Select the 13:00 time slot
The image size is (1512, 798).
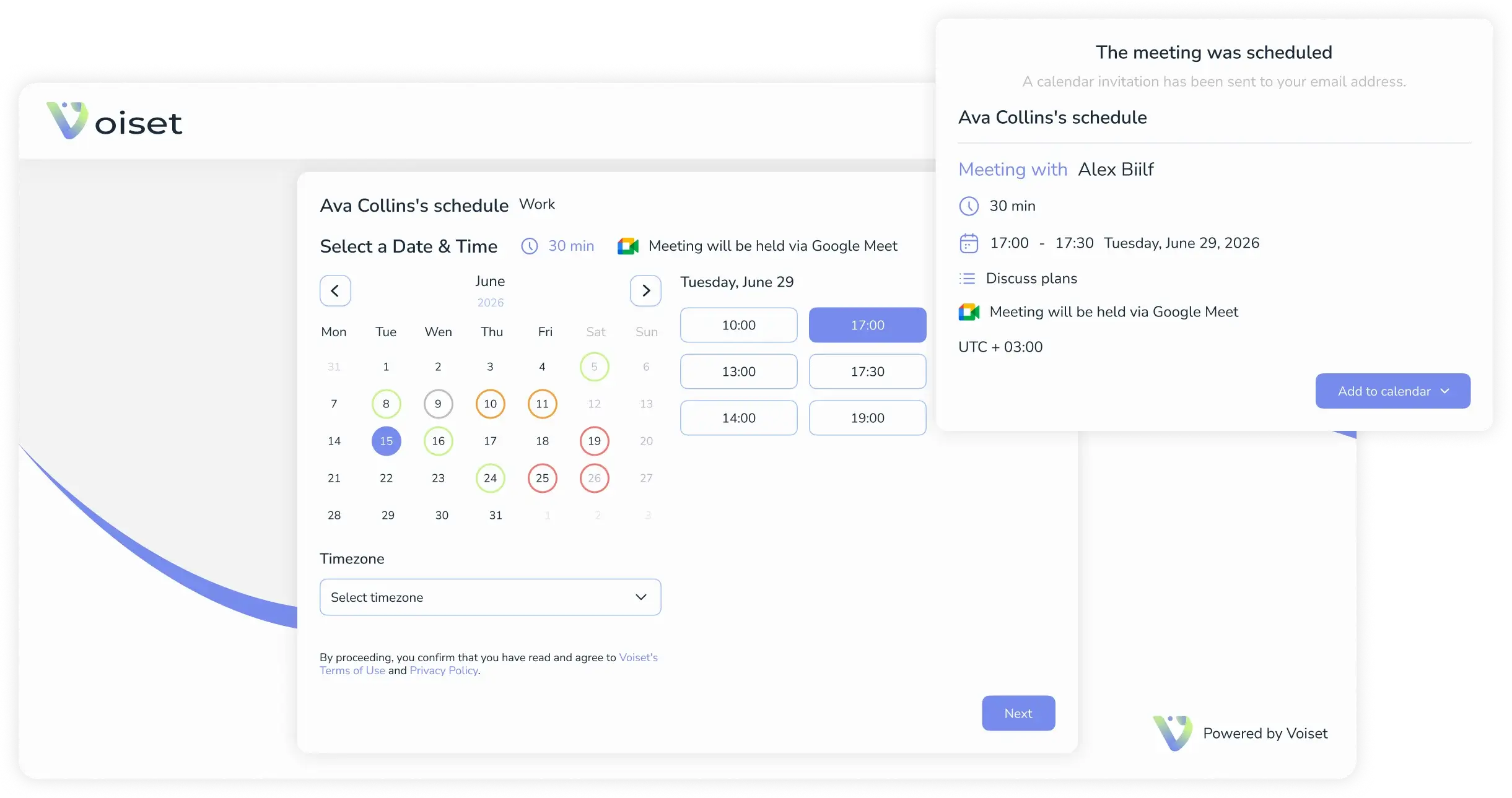pos(738,371)
